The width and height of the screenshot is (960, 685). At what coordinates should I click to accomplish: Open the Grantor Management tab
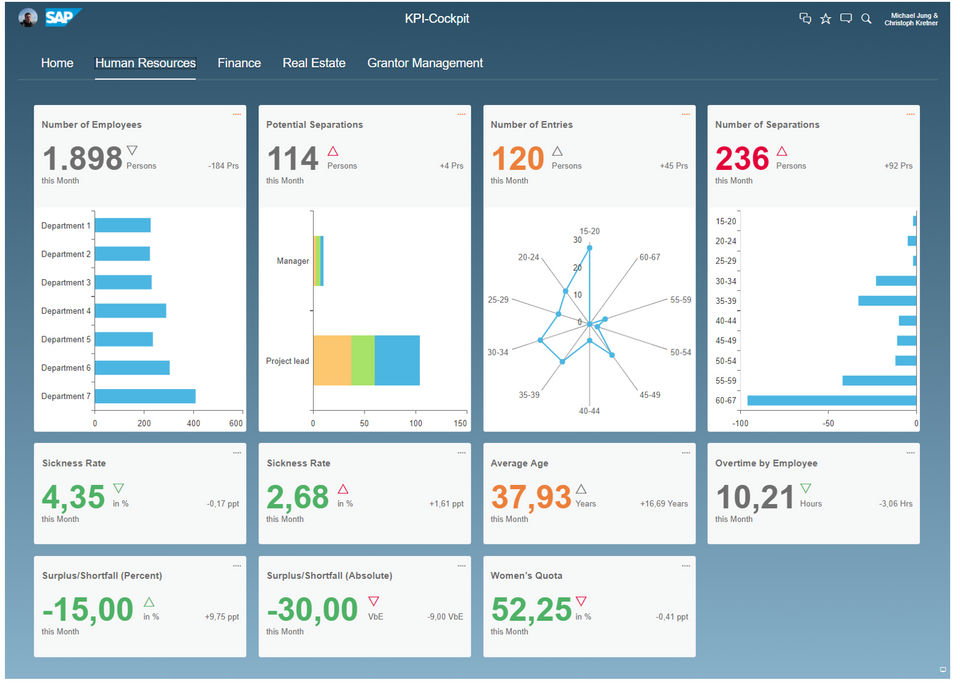(425, 63)
